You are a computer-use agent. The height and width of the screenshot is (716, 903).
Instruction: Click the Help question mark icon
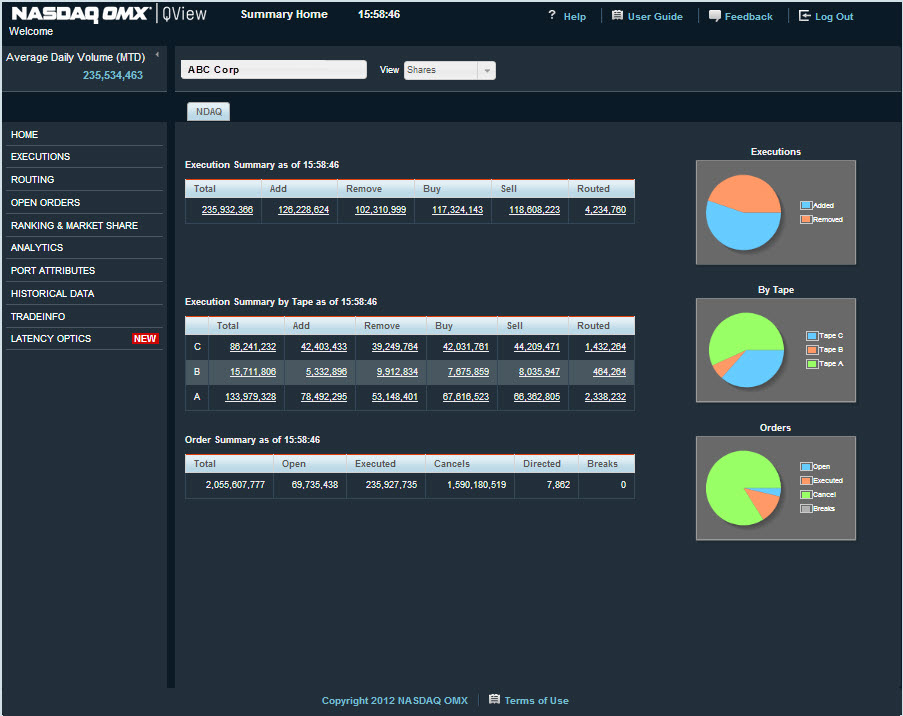click(552, 15)
